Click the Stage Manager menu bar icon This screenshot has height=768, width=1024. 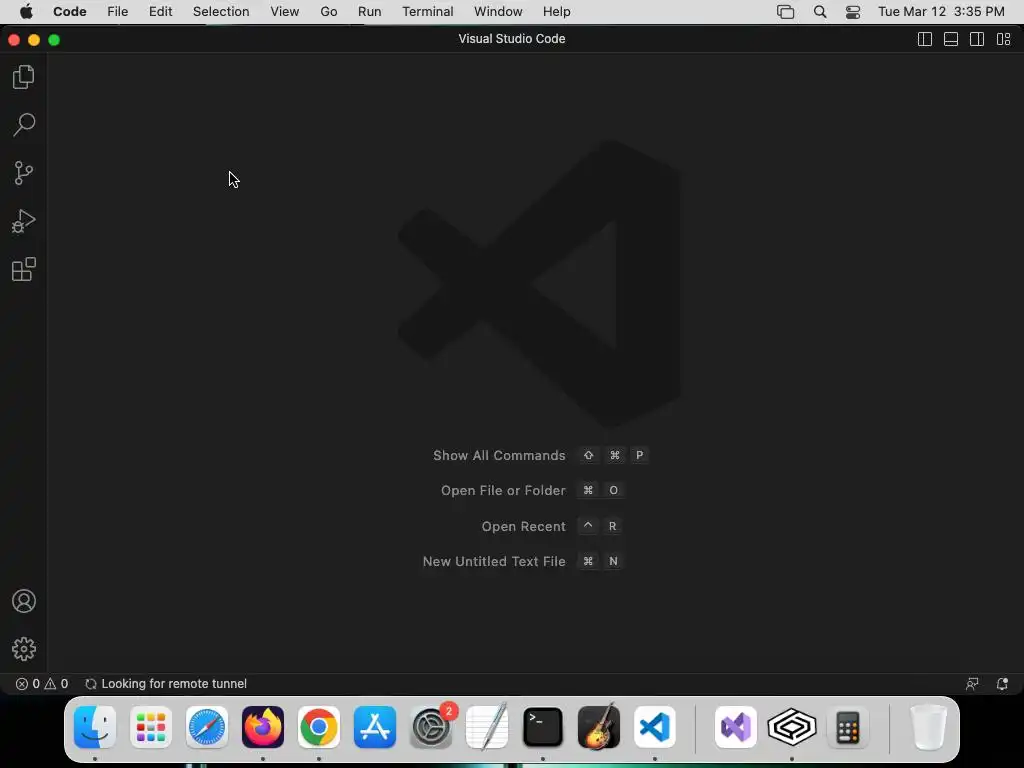pos(786,12)
